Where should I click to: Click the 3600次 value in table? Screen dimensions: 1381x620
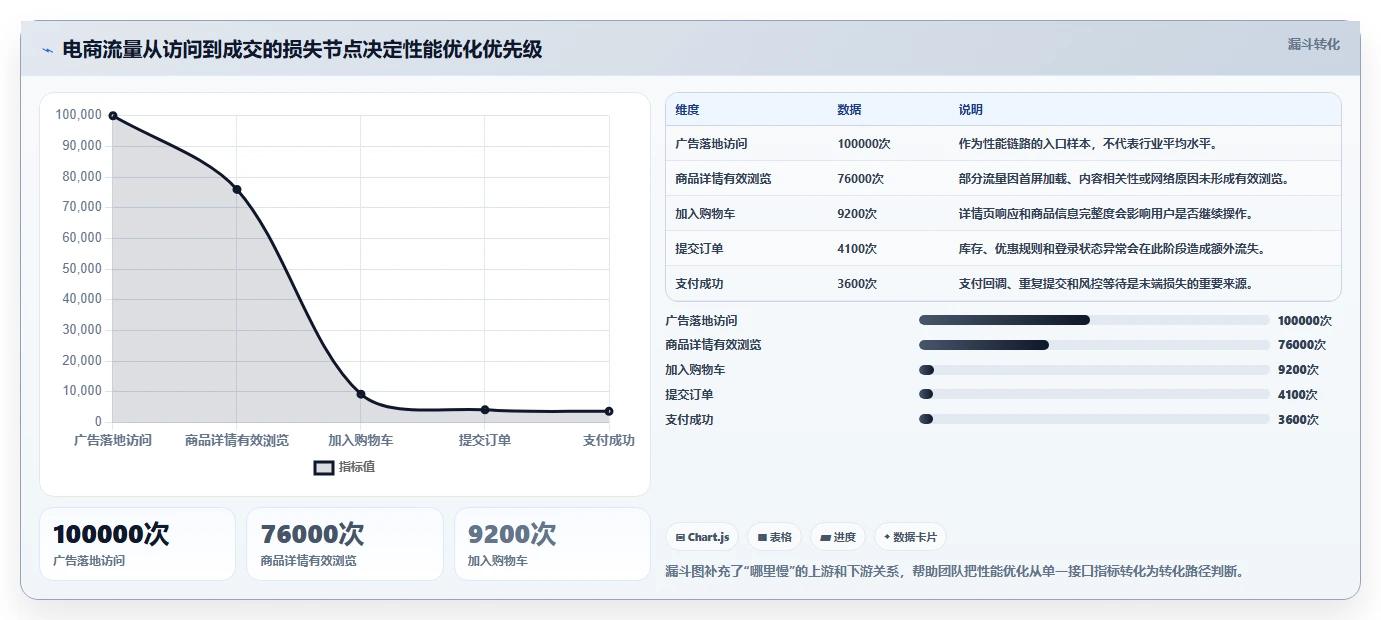857,284
